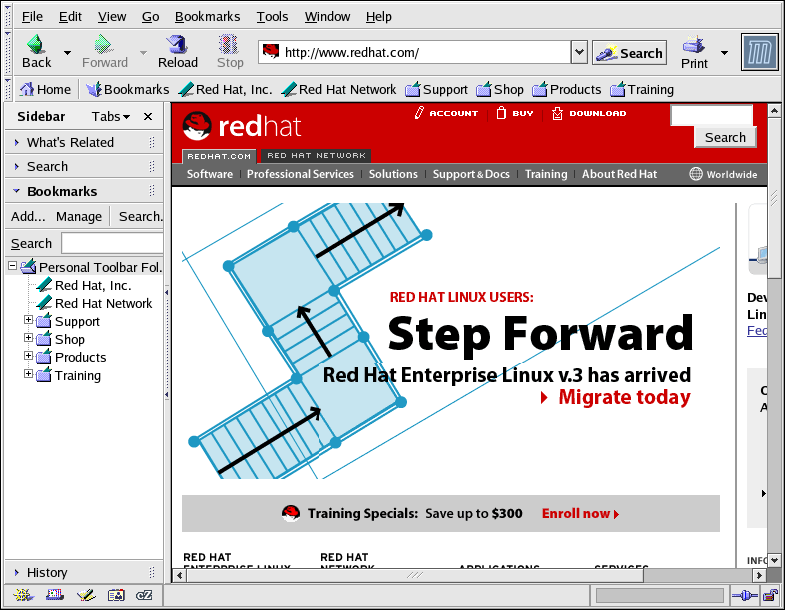785x610 pixels.
Task: Click the Reload page icon
Action: [177, 45]
